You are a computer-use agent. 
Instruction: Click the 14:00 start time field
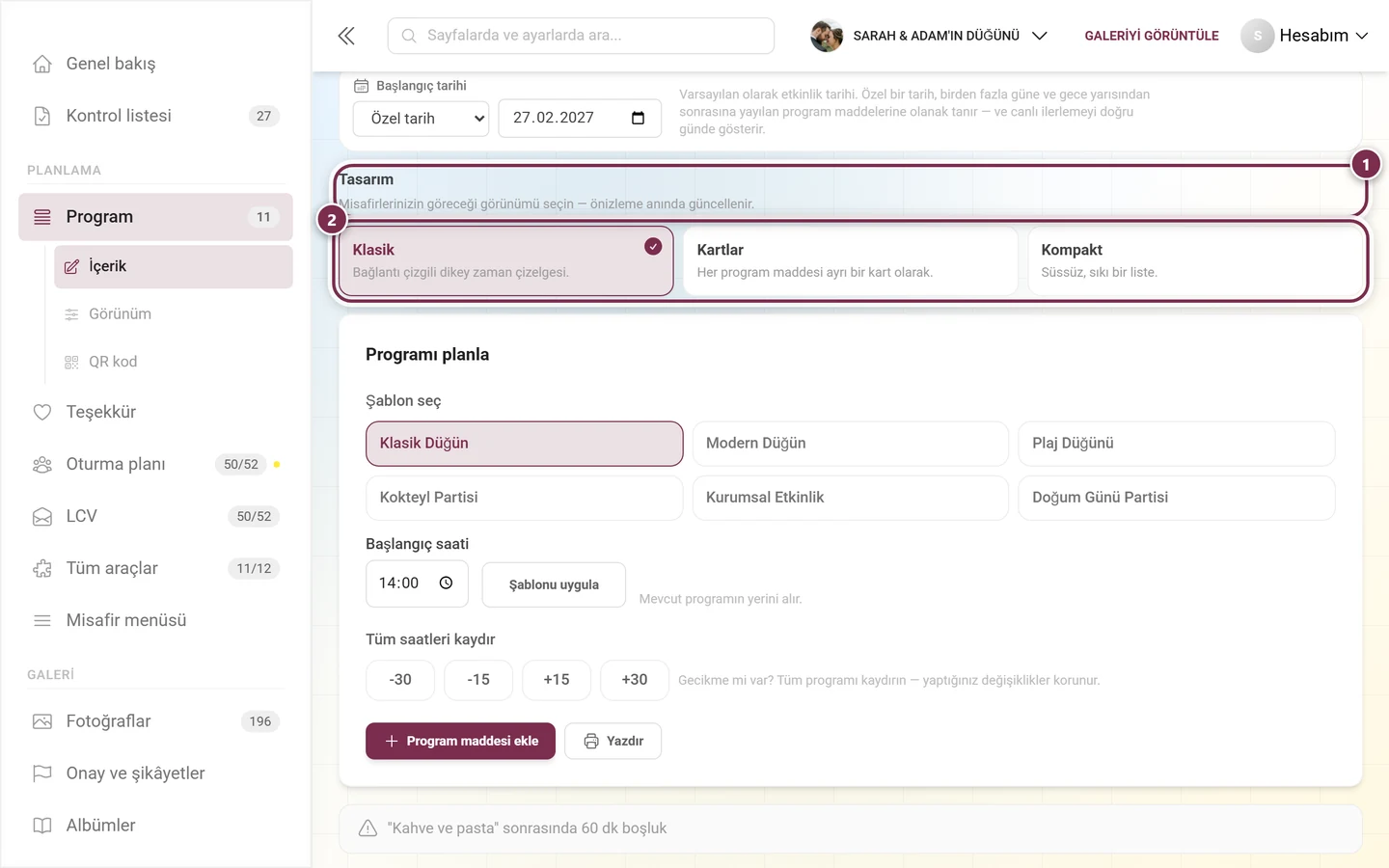(x=417, y=583)
